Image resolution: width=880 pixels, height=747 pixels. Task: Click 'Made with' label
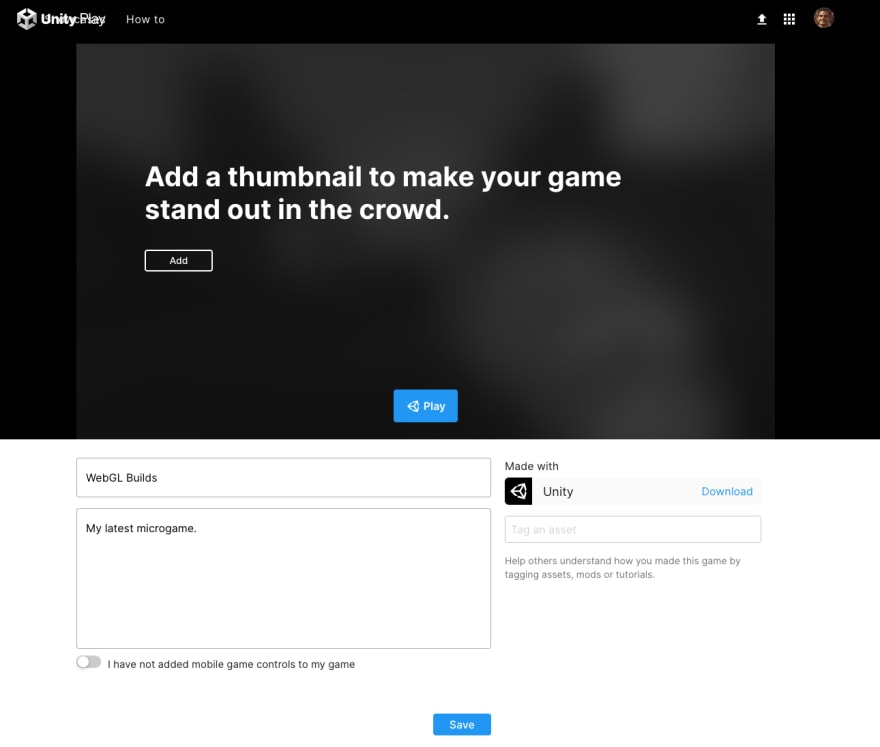[531, 466]
